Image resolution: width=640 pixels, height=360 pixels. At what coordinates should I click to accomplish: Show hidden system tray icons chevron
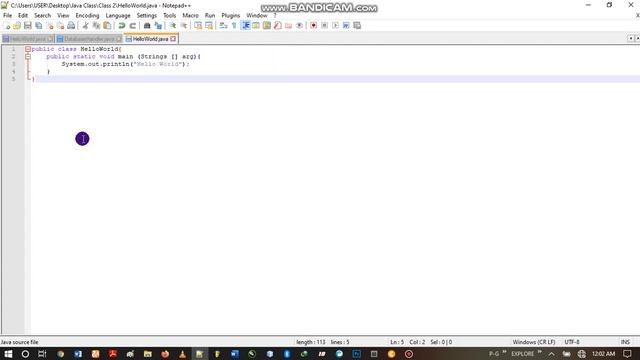[x=551, y=354]
